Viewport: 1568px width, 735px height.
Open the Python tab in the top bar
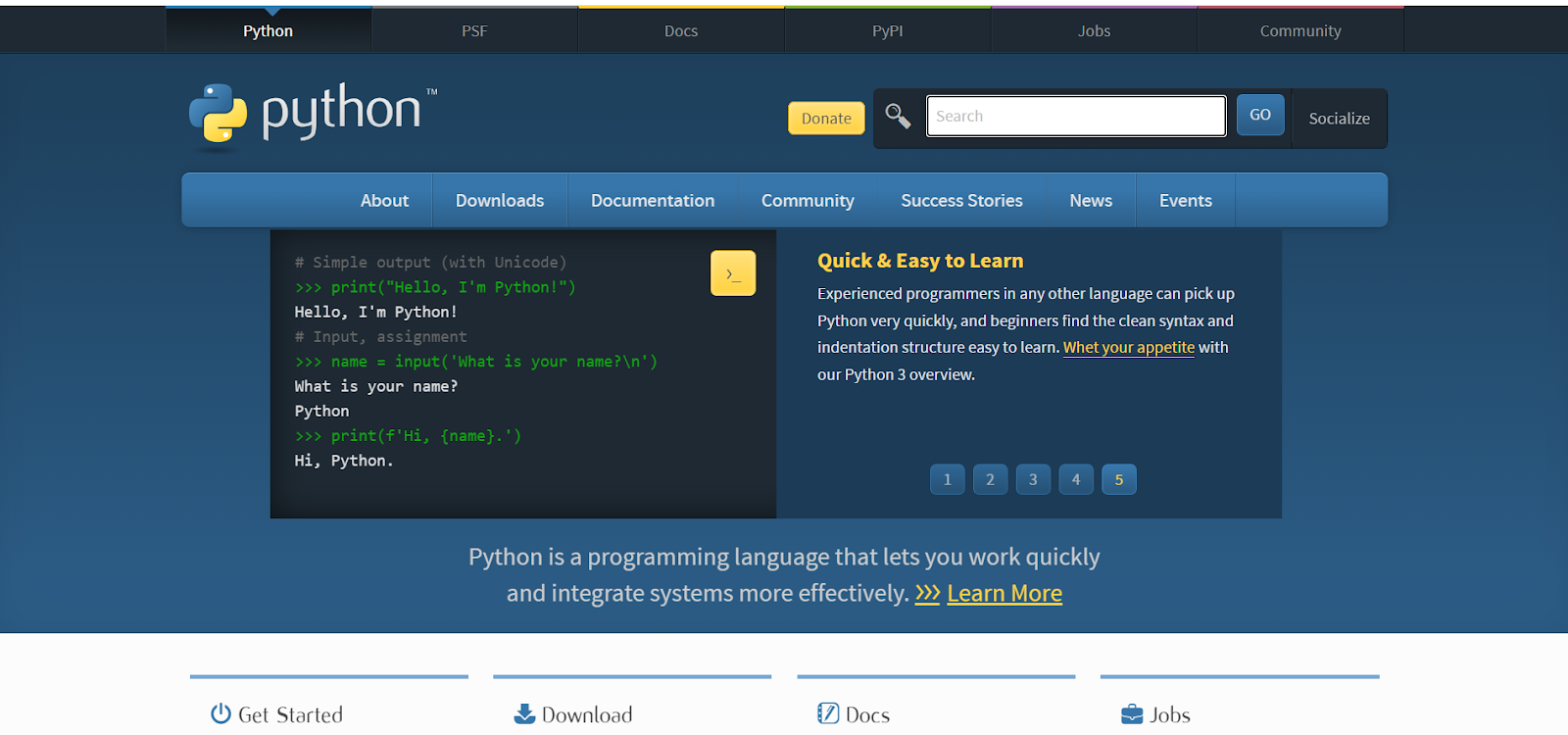click(269, 30)
